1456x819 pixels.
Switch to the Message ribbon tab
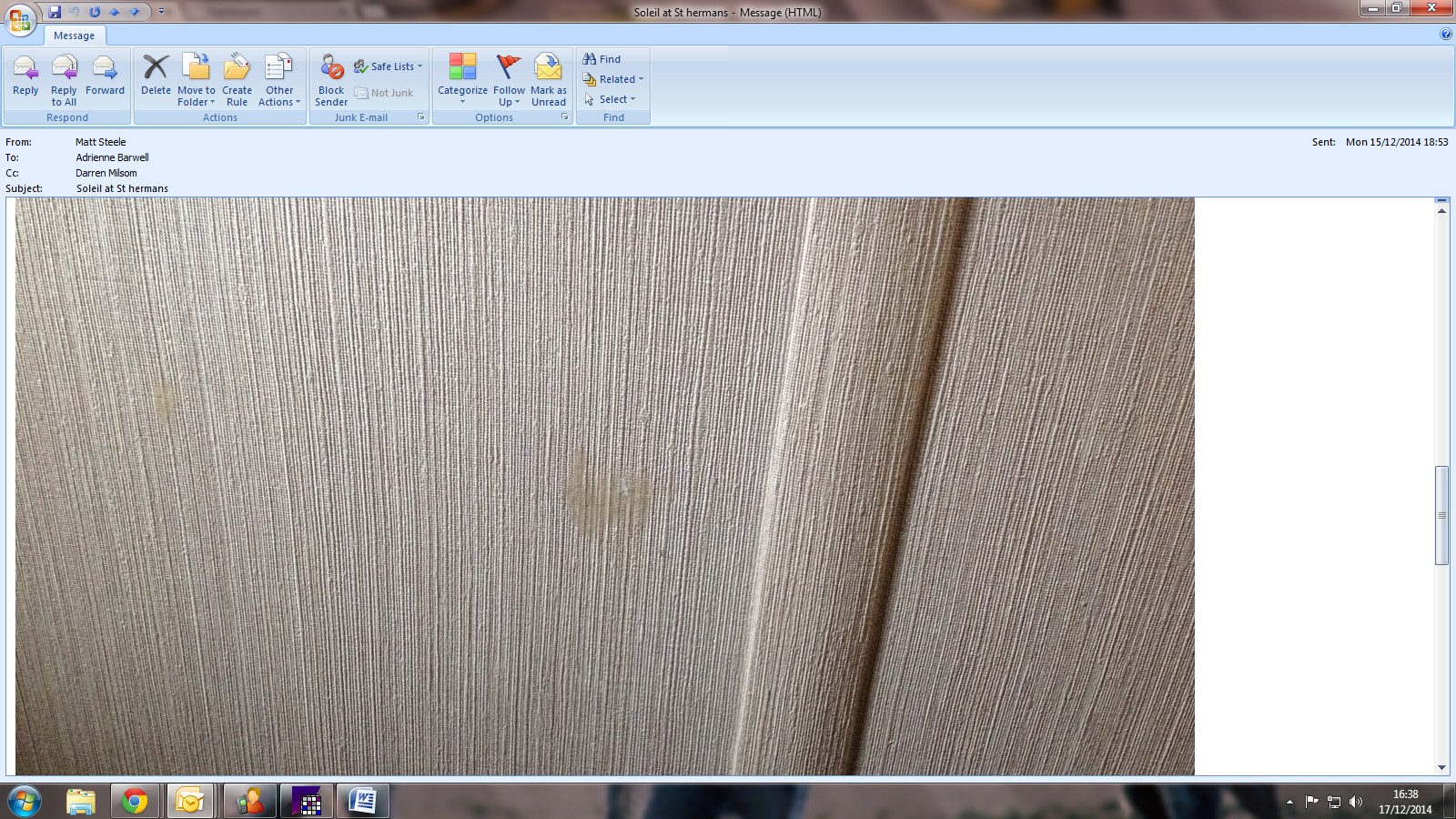[x=74, y=35]
